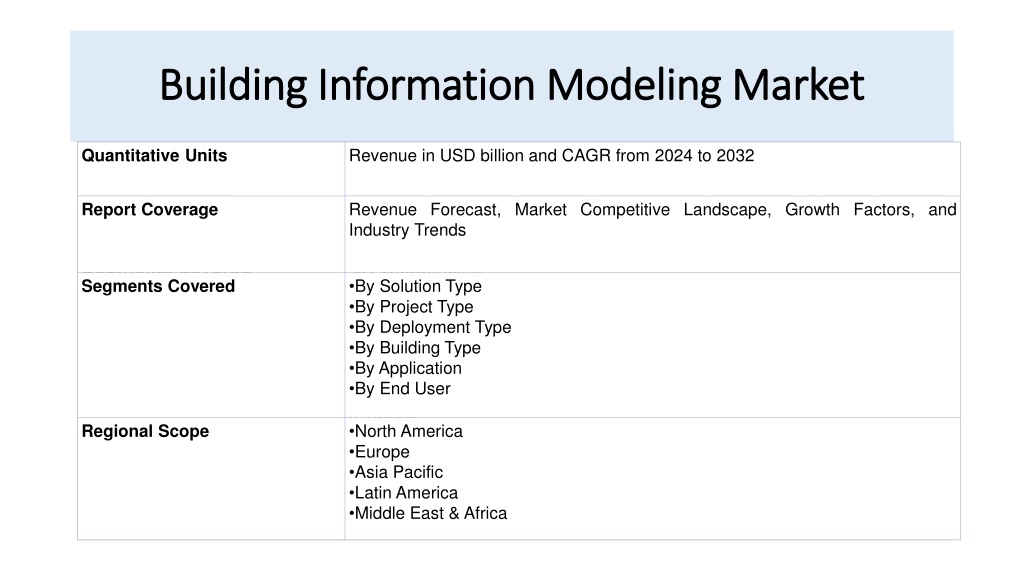Click the Asia Pacific bullet
This screenshot has height=576, width=1024.
pyautogui.click(x=396, y=472)
